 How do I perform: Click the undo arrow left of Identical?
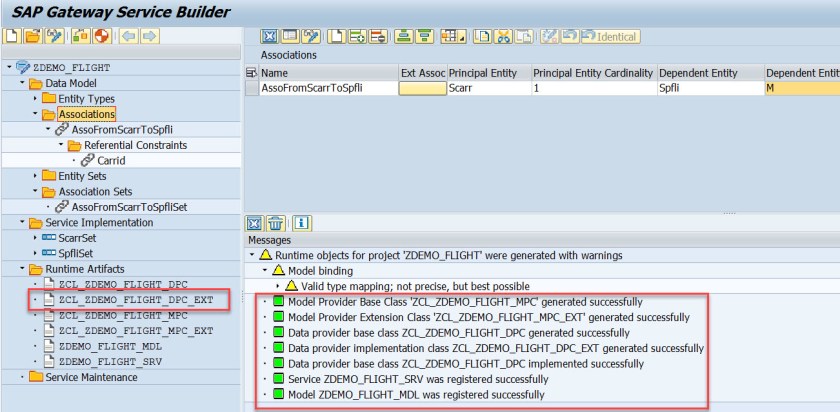coord(569,36)
